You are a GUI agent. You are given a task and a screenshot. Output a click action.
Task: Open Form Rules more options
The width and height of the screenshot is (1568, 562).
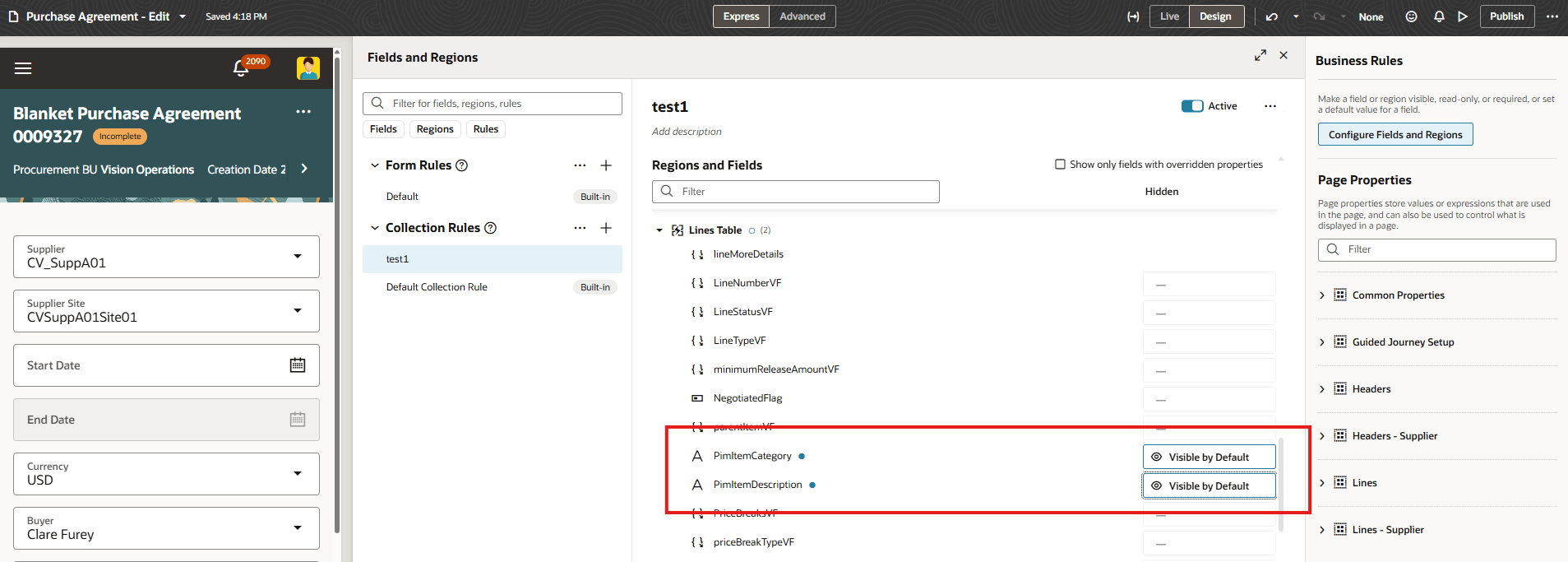pyautogui.click(x=580, y=165)
